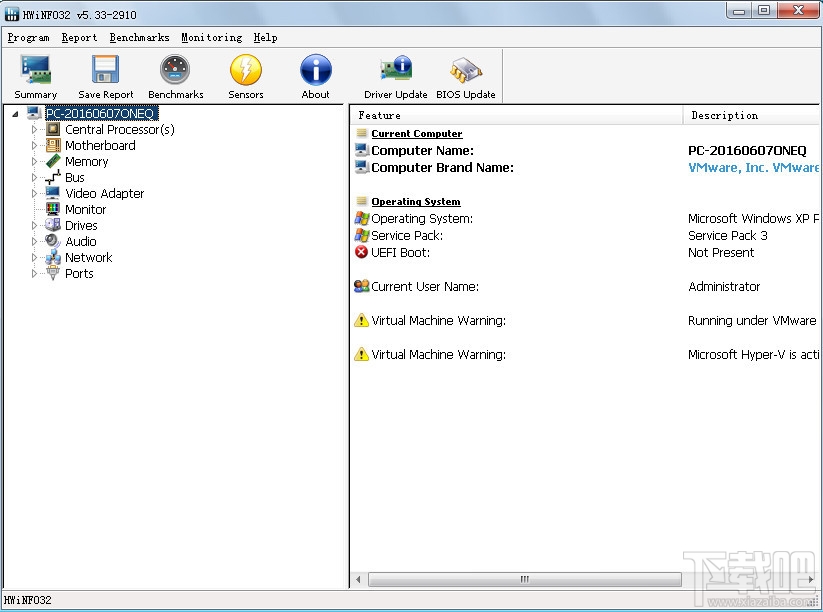This screenshot has width=823, height=612.
Task: Click the horizontal scrollbar thumb
Action: (x=525, y=579)
